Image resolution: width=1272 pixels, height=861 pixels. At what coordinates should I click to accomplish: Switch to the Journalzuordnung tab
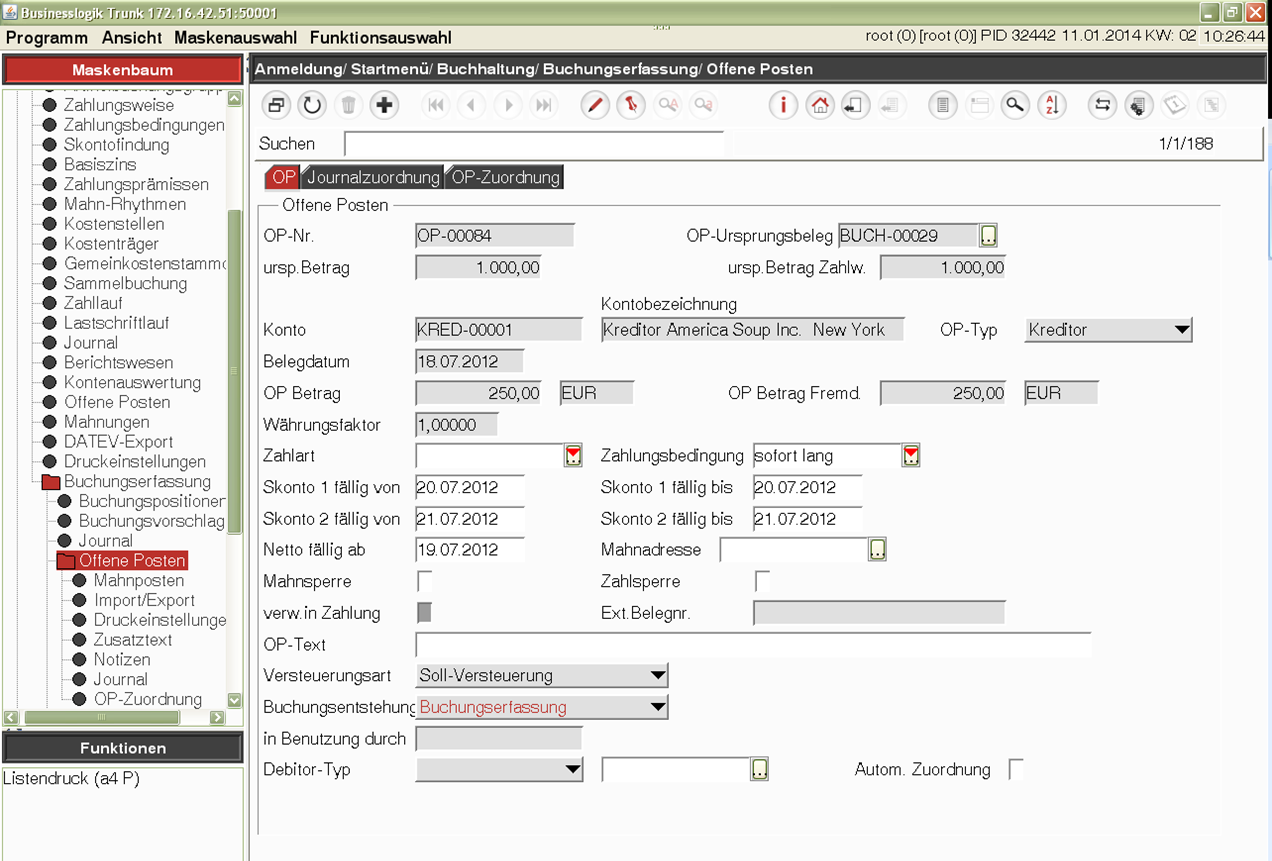point(372,177)
